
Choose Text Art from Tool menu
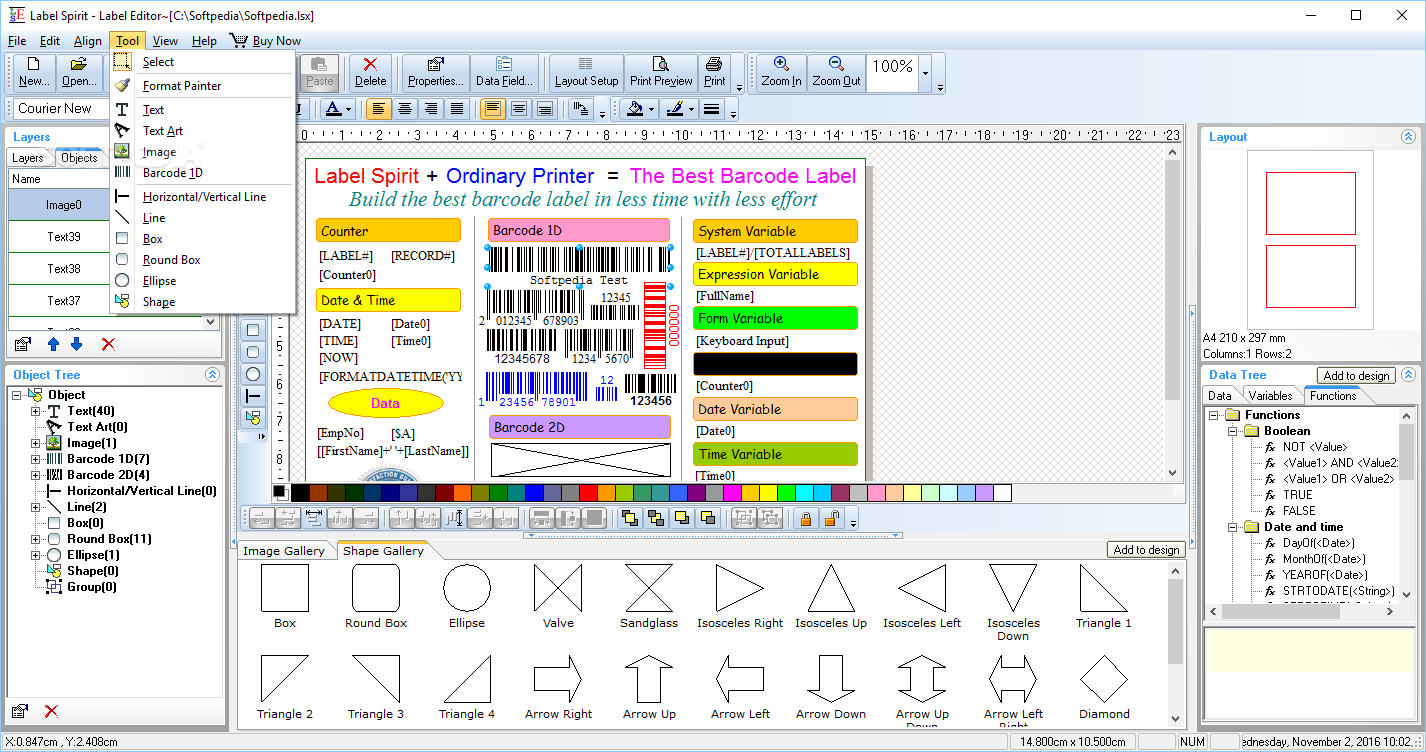[163, 131]
